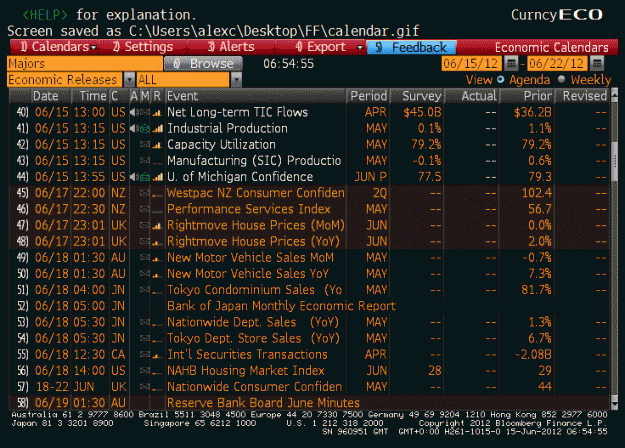The width and height of the screenshot is (625, 448).
Task: Edit the start date field 06/15/12
Action: coord(471,63)
